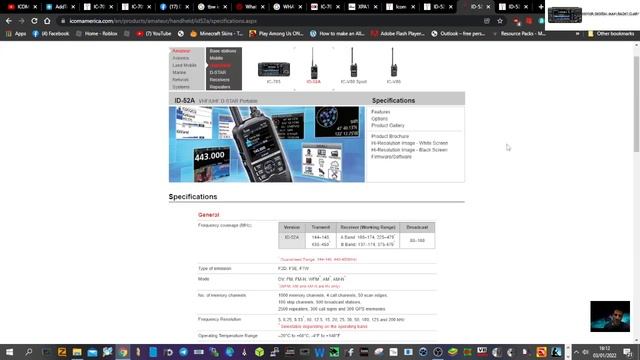This screenshot has width=640, height=360.
Task: Open D-STAR submenu item
Action: click(x=218, y=72)
